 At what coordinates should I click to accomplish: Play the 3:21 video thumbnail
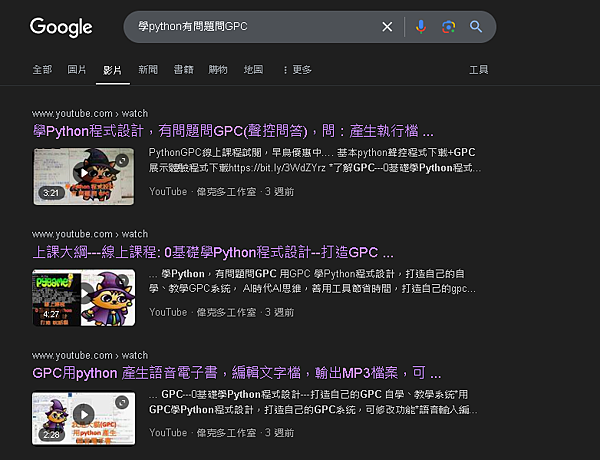point(84,176)
